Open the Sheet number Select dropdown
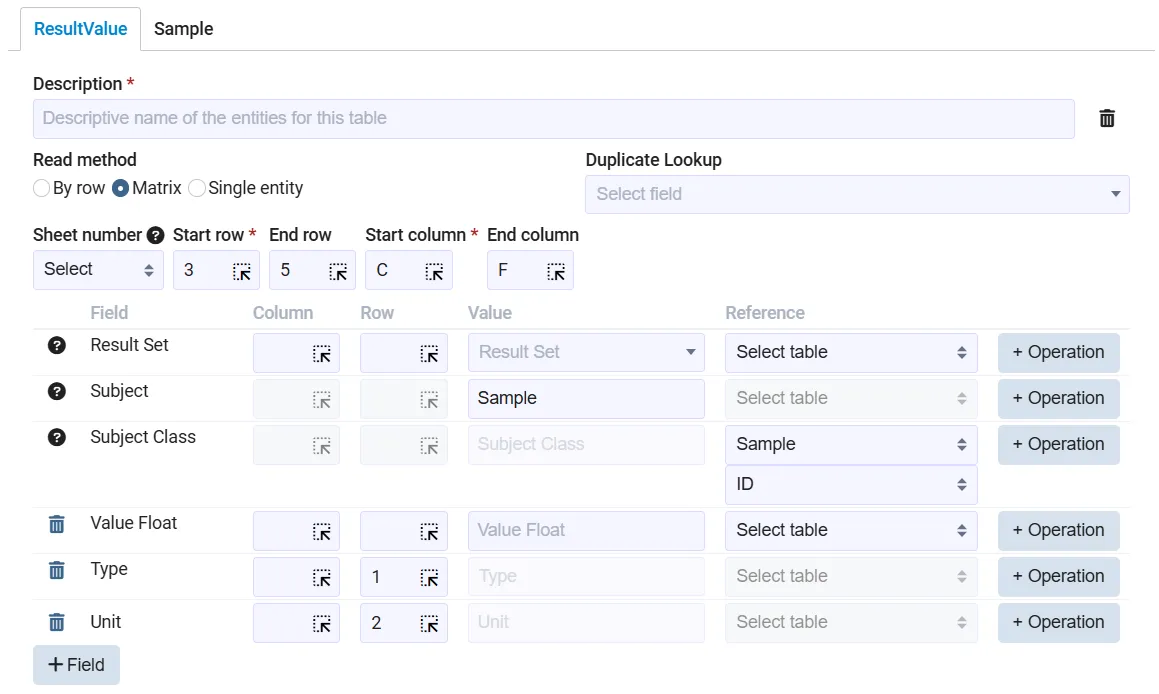1159x694 pixels. click(x=98, y=270)
